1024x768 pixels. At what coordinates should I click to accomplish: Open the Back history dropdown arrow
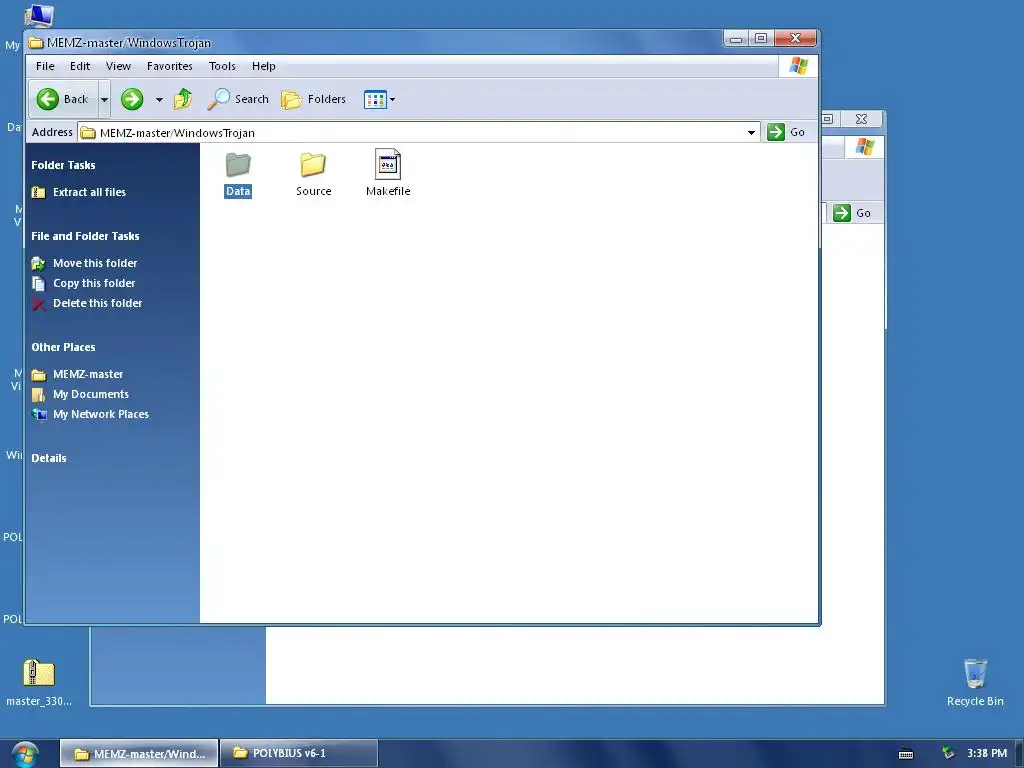pos(104,100)
